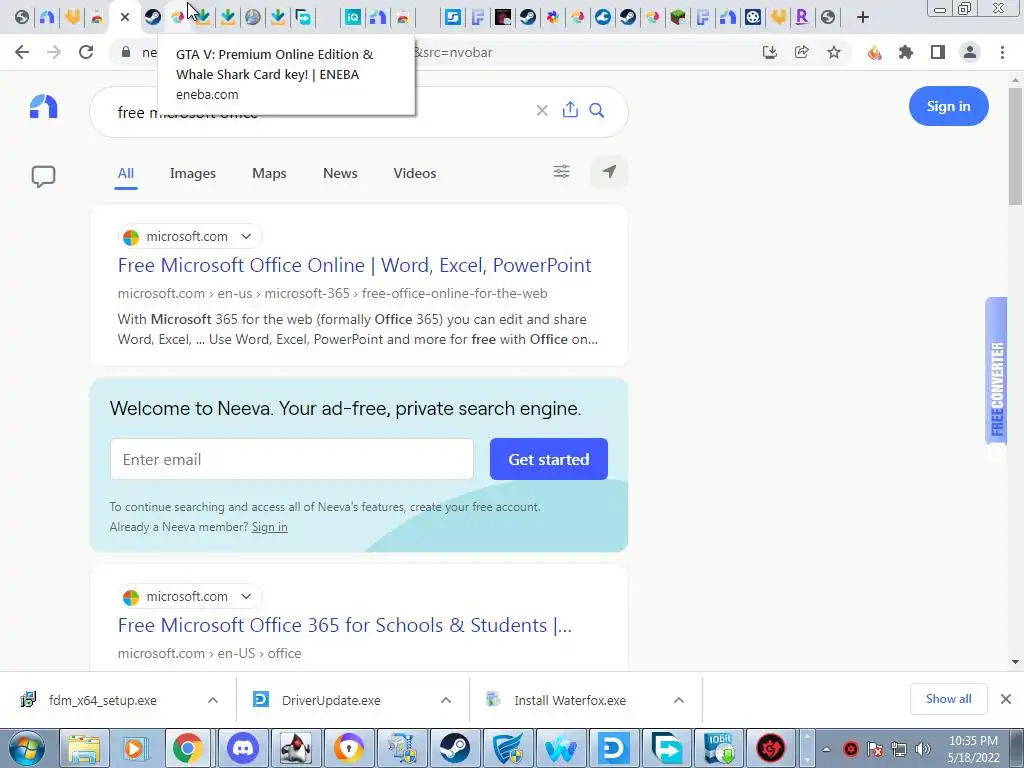Open a new tab with the plus button
Screen dimensions: 1024x768
tap(863, 17)
